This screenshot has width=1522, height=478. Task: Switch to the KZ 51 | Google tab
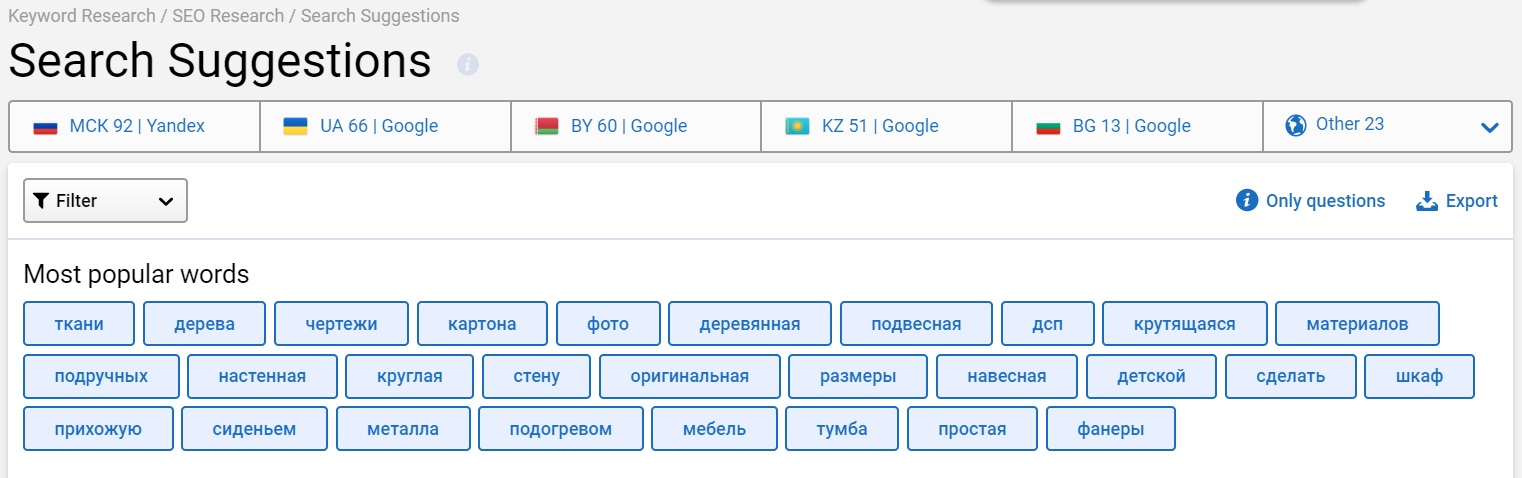pos(880,126)
